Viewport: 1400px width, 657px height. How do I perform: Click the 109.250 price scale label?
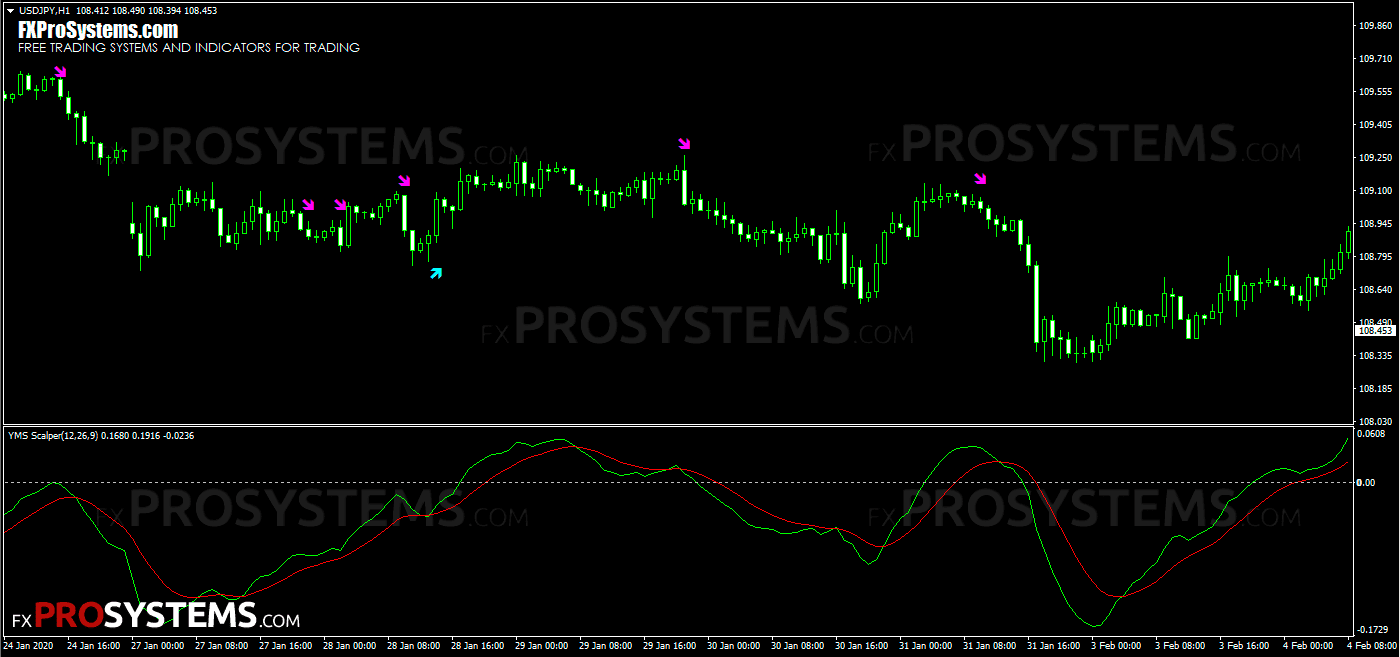click(1374, 158)
